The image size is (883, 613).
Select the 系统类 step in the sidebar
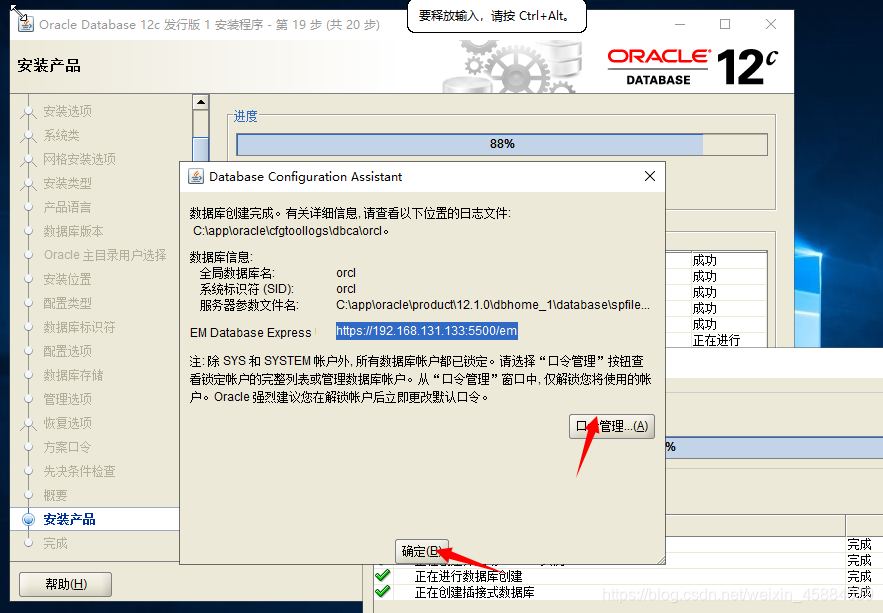click(x=61, y=135)
